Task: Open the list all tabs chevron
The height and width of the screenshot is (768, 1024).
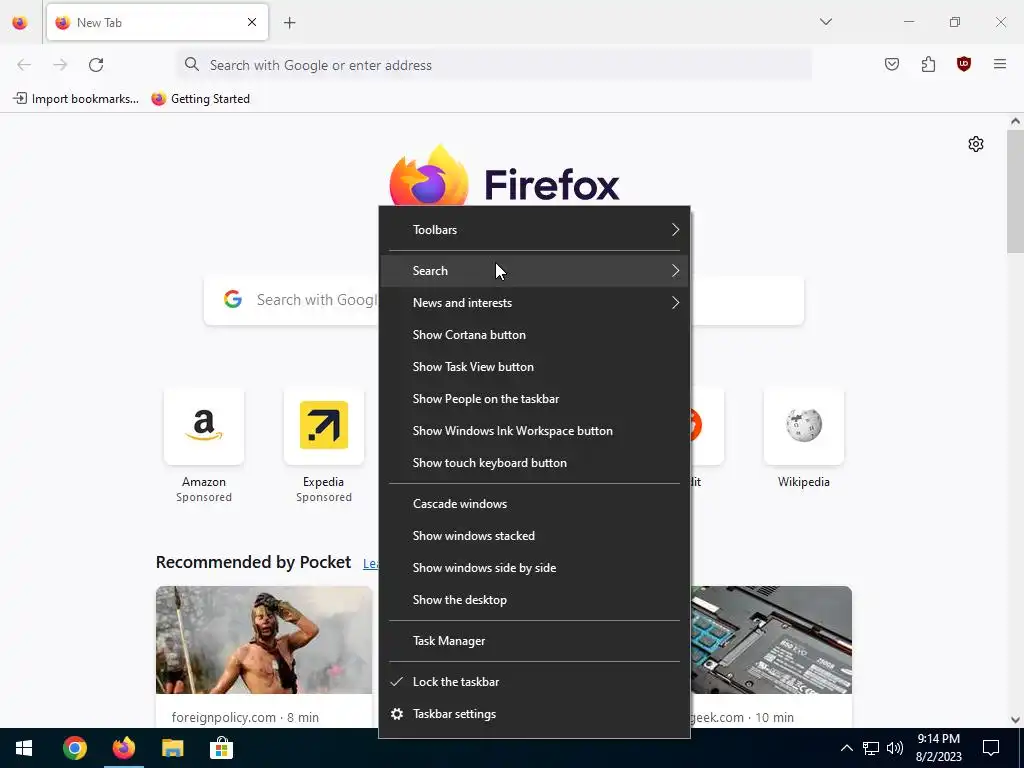Action: point(825,22)
